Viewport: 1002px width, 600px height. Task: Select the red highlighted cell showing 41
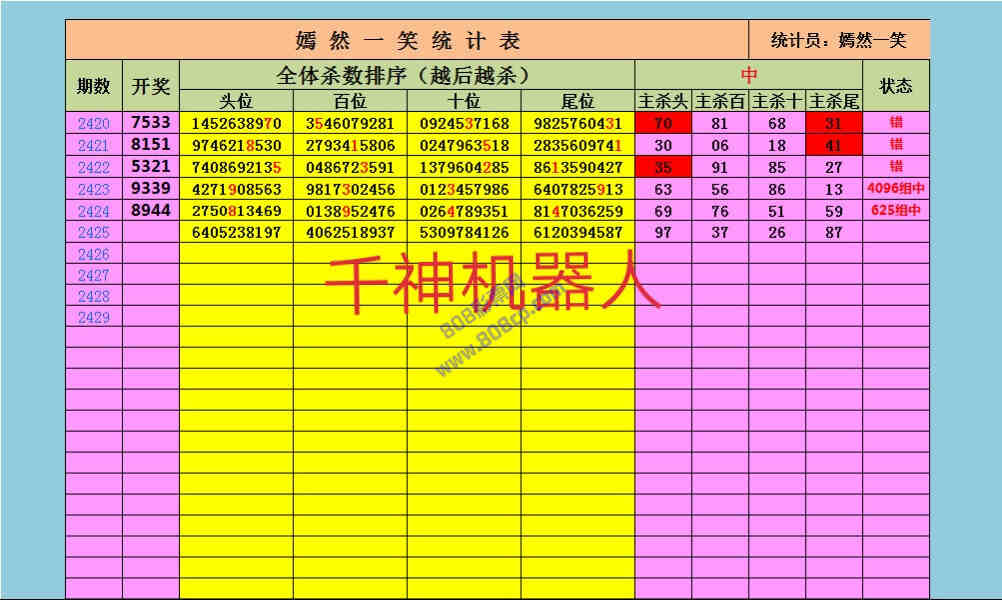pyautogui.click(x=834, y=145)
